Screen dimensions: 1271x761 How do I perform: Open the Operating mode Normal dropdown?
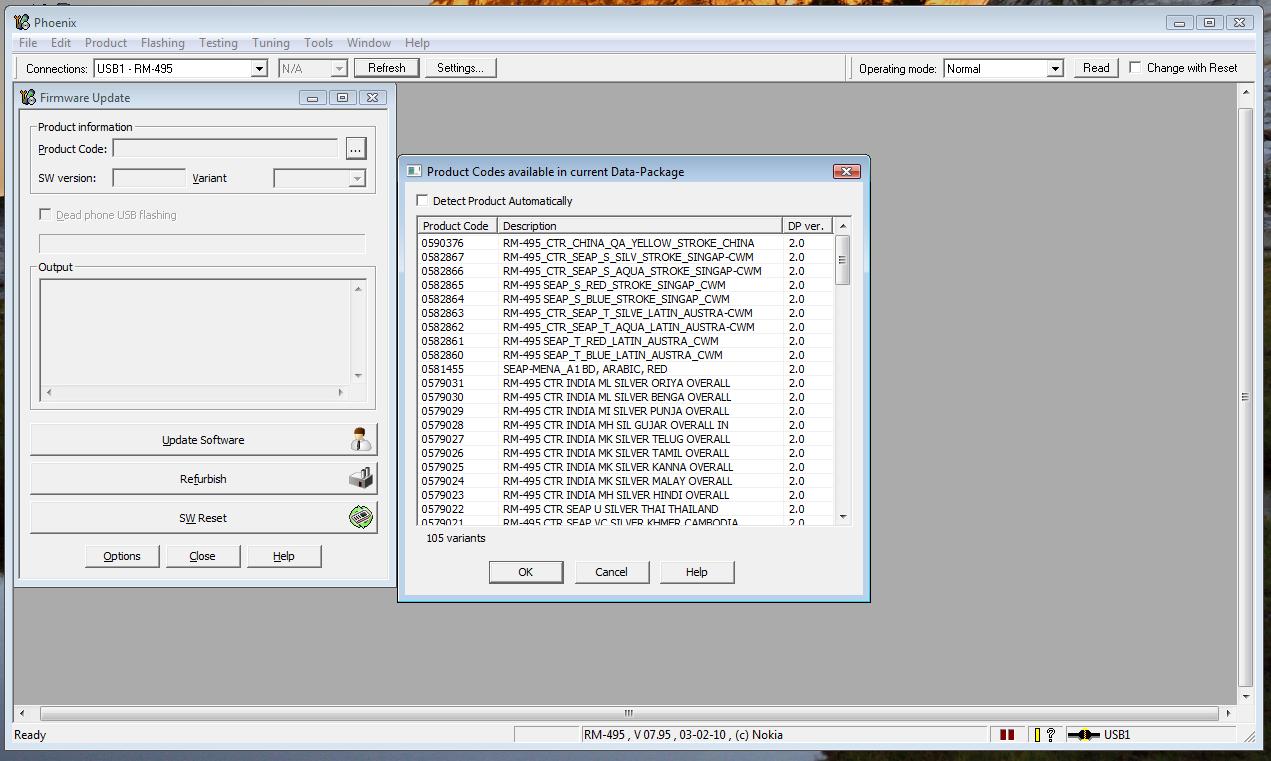(1054, 68)
